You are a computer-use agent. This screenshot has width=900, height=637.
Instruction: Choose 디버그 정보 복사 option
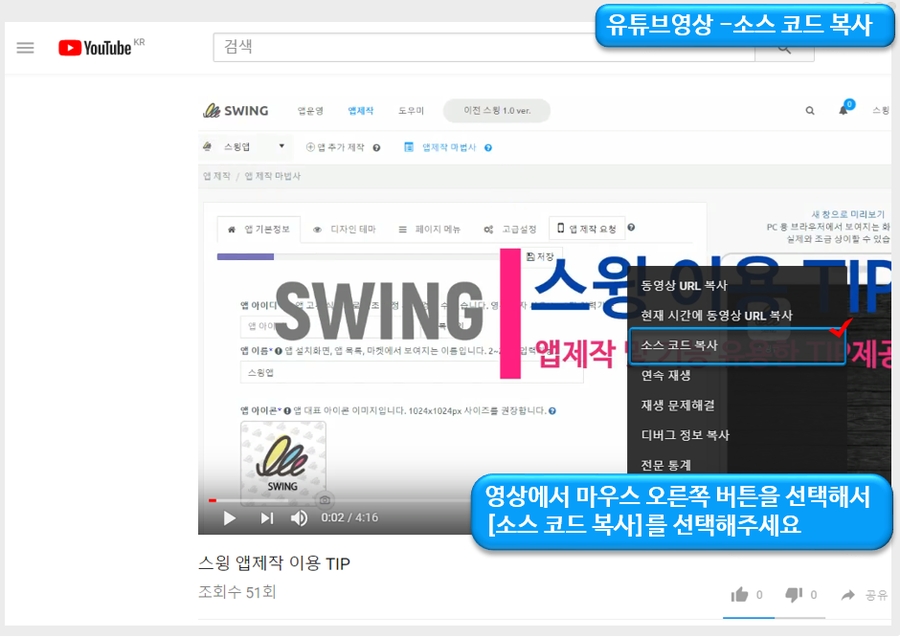coord(685,435)
